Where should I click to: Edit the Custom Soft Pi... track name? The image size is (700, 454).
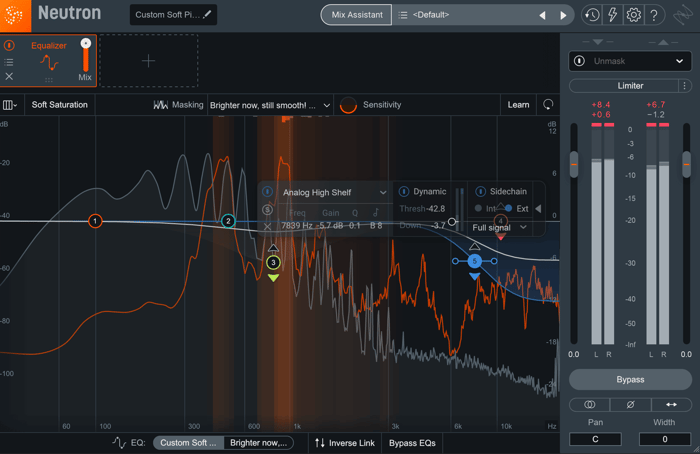point(173,15)
